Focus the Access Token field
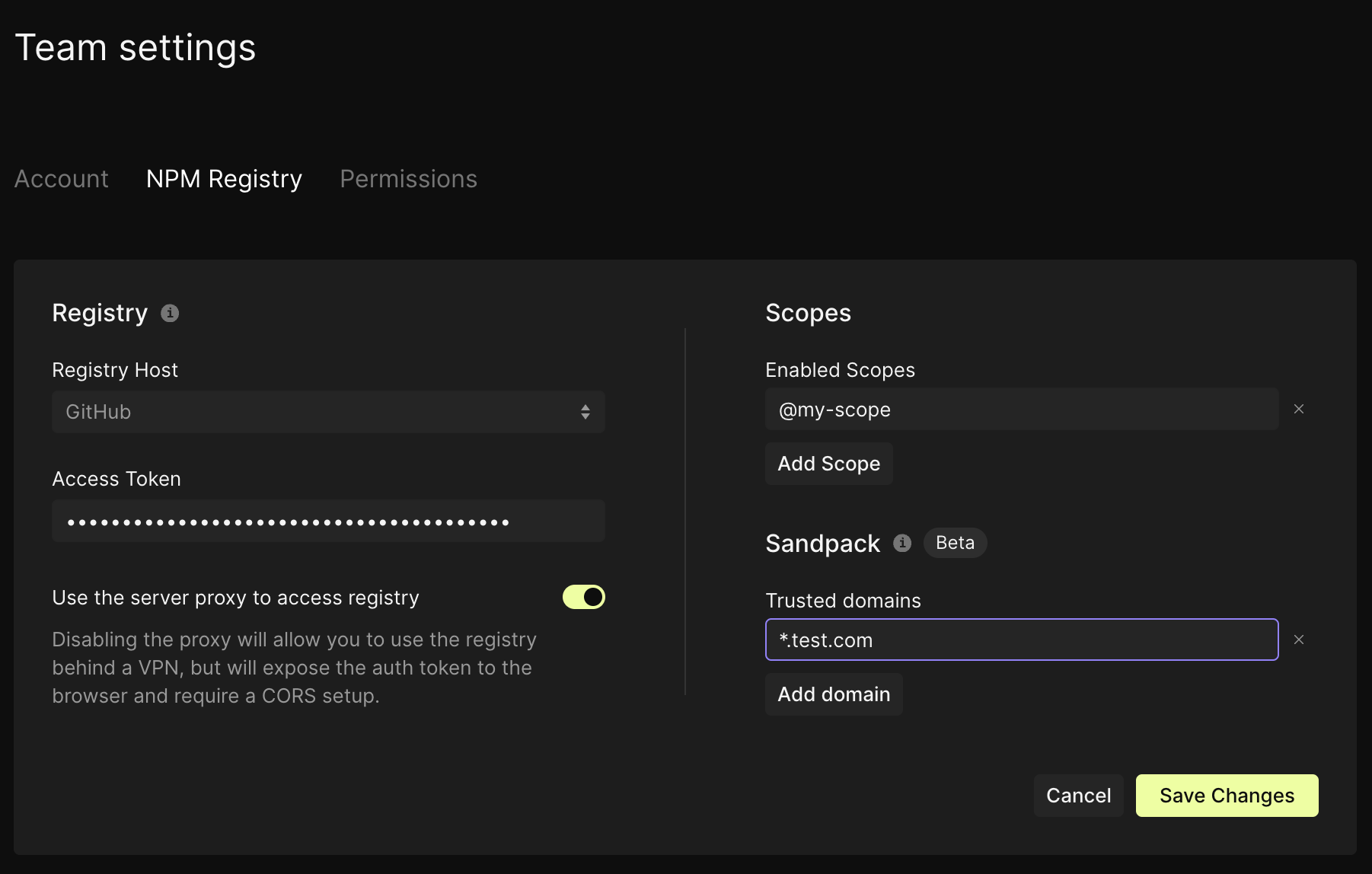Screen dimensions: 1372x874 click(327, 521)
